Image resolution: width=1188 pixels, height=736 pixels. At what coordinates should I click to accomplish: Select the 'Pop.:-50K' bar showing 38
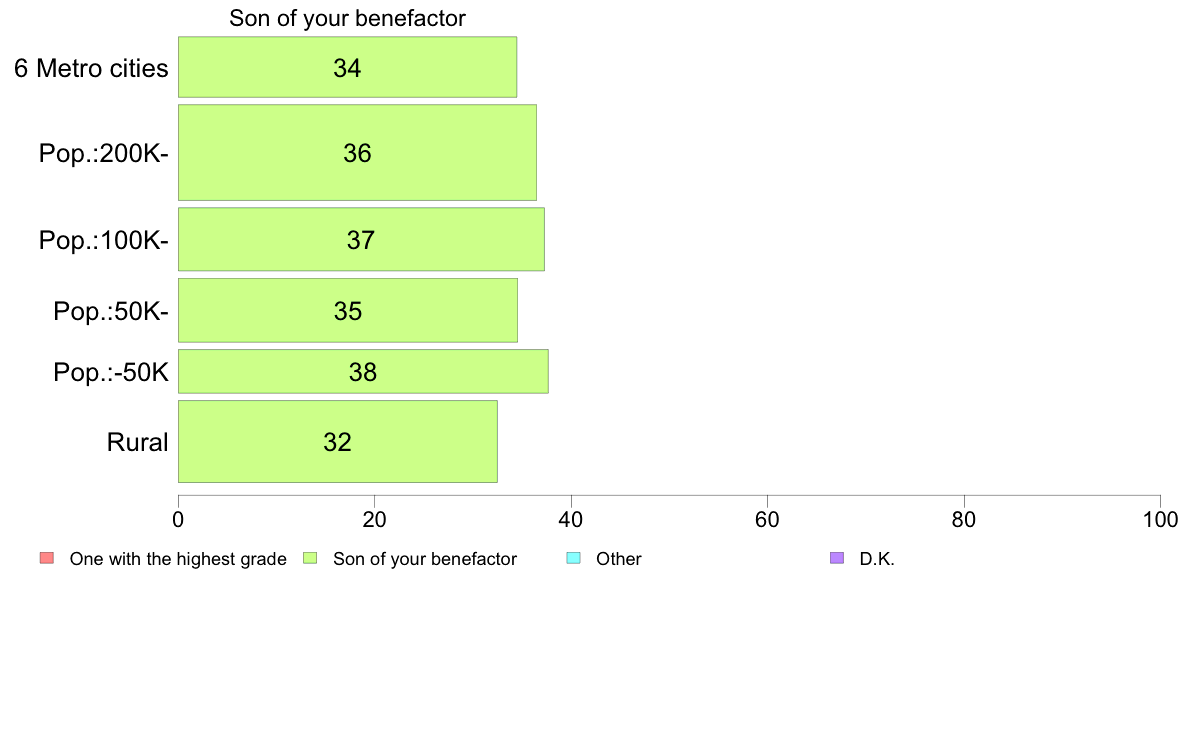[363, 371]
